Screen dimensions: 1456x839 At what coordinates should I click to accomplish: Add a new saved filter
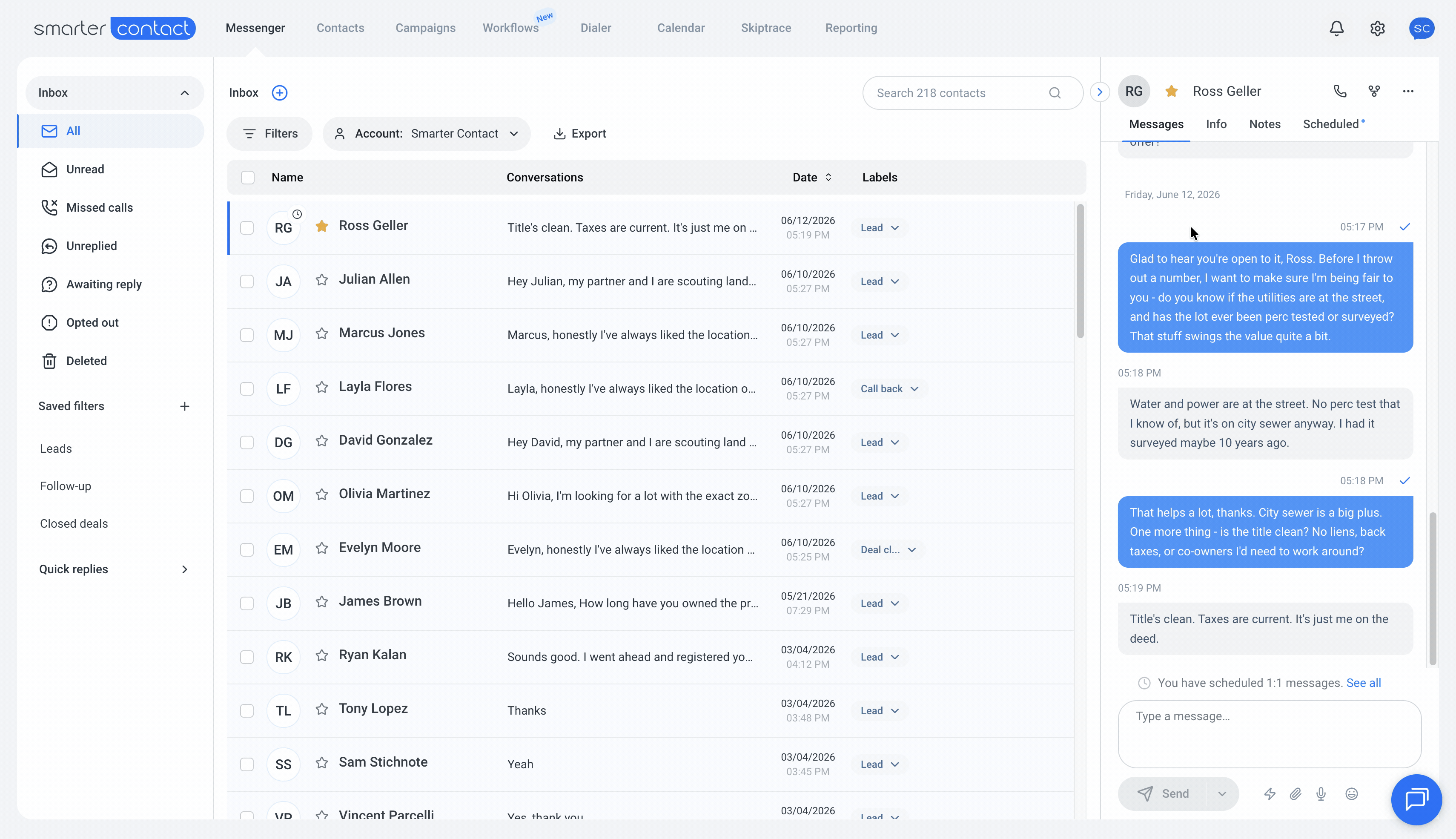(x=184, y=406)
